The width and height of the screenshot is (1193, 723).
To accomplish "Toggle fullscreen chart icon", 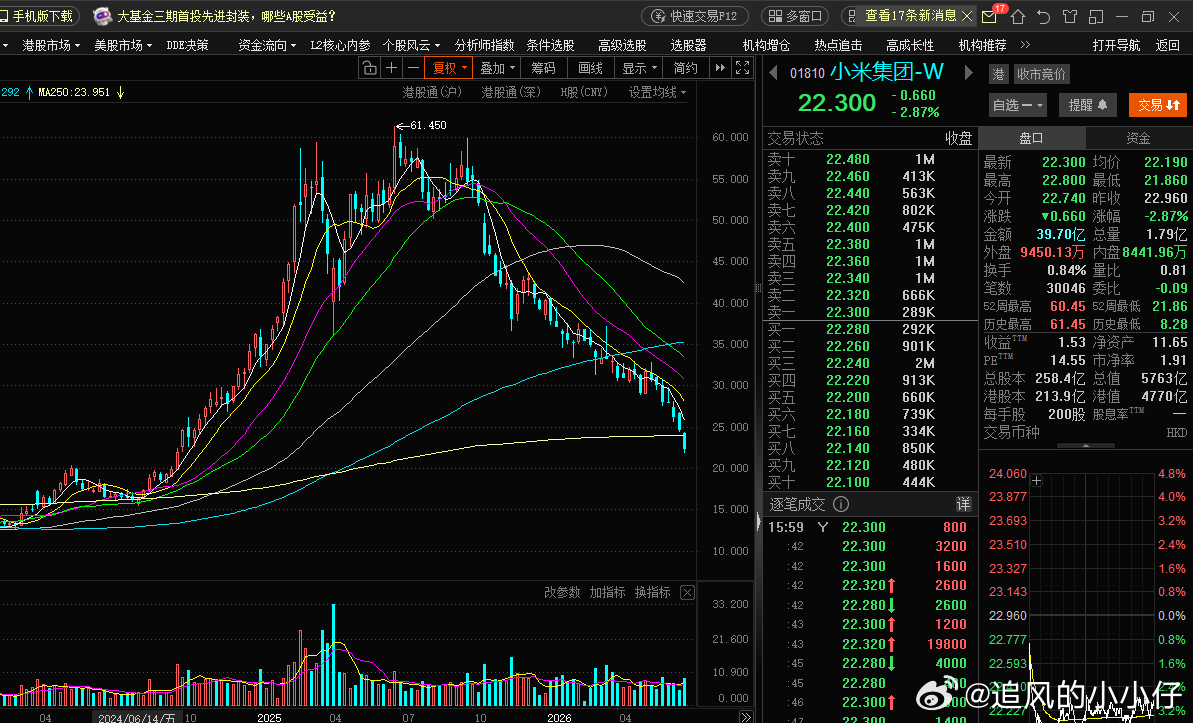I will point(743,68).
